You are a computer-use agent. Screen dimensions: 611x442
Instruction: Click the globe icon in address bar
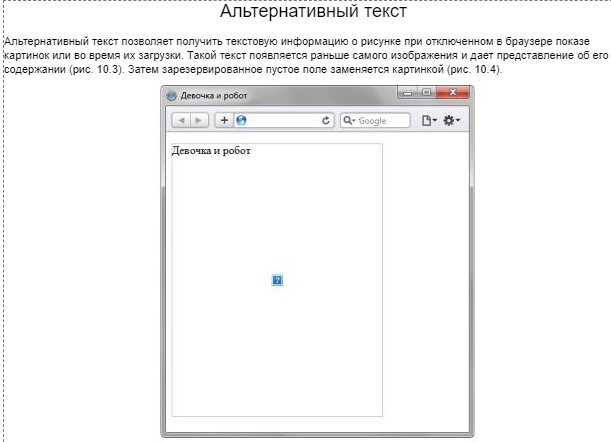241,120
